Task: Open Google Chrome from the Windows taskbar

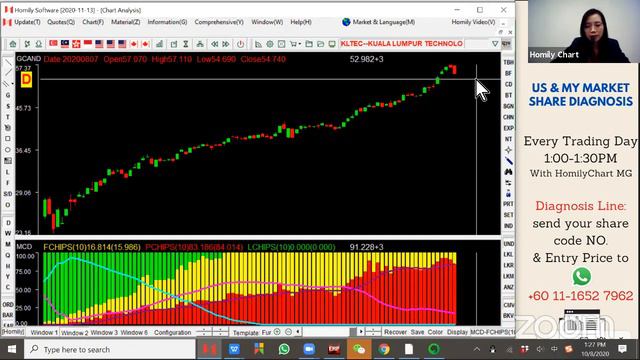Action: tap(384, 349)
